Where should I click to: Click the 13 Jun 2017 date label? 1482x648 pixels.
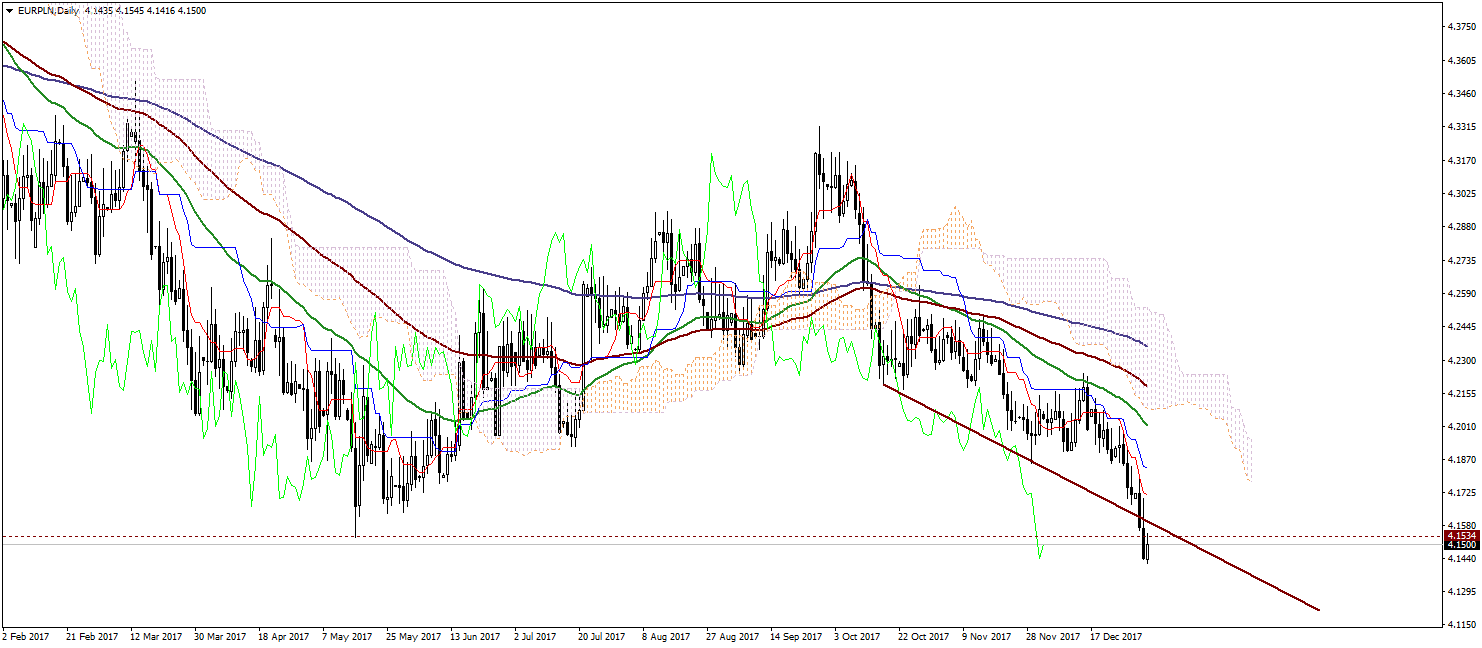coord(475,636)
